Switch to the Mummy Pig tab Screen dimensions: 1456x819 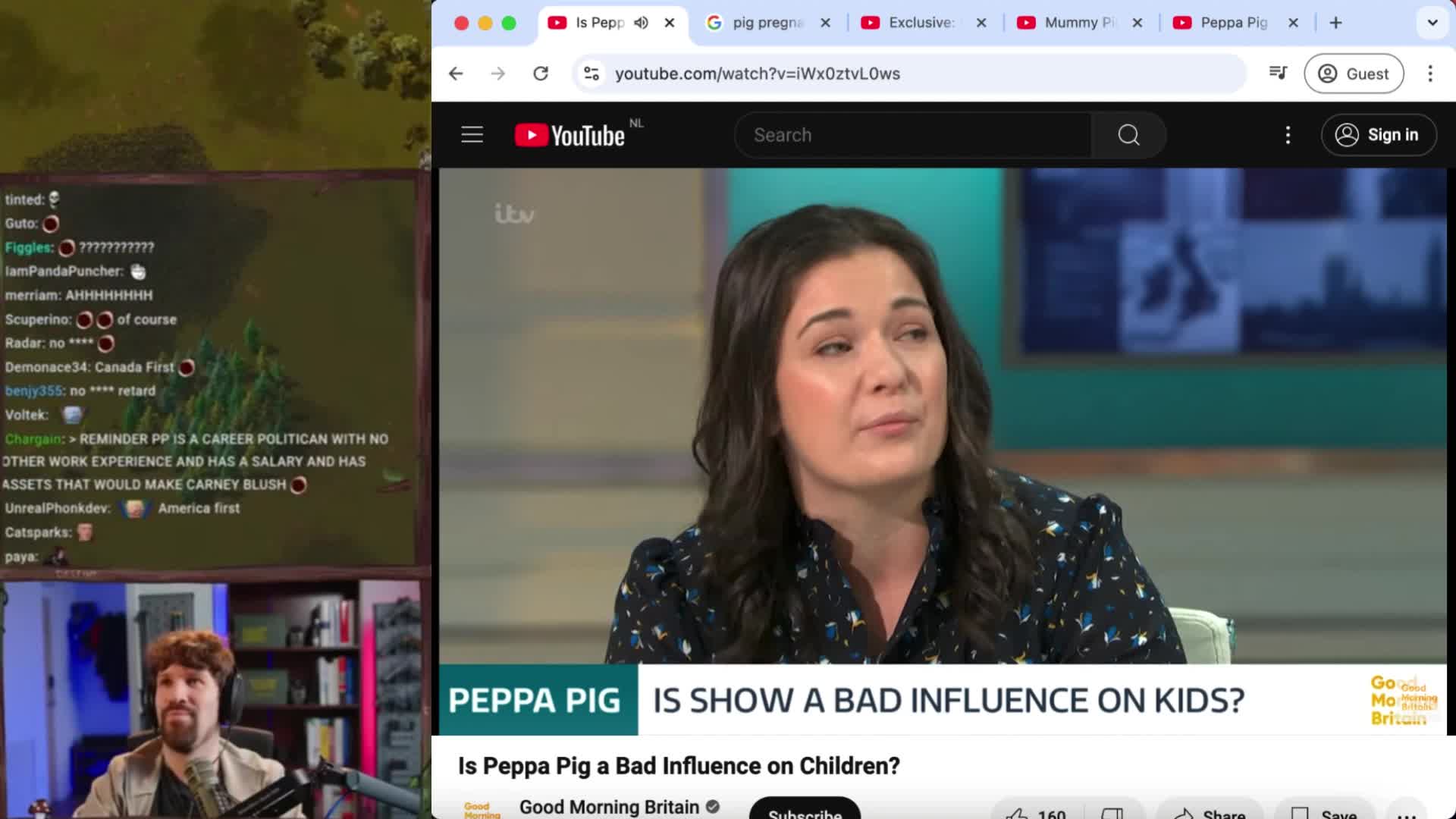(1077, 23)
